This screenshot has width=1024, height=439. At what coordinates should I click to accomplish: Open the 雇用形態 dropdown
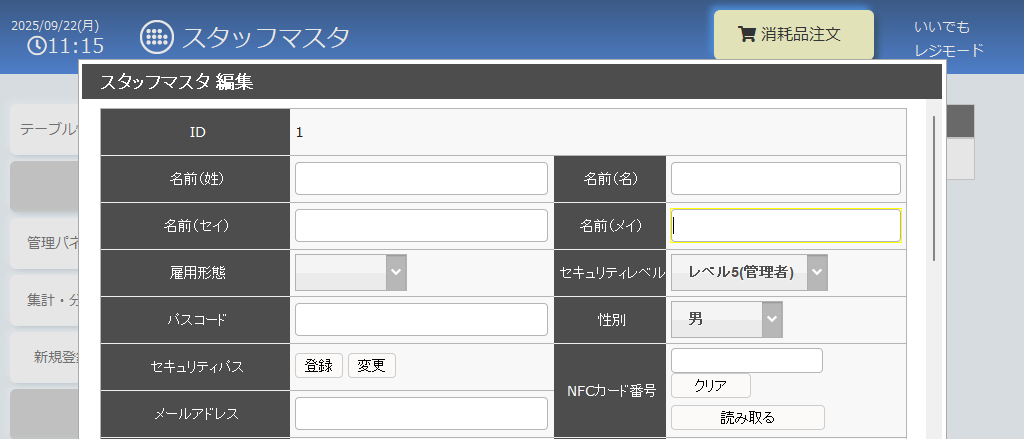pos(350,272)
